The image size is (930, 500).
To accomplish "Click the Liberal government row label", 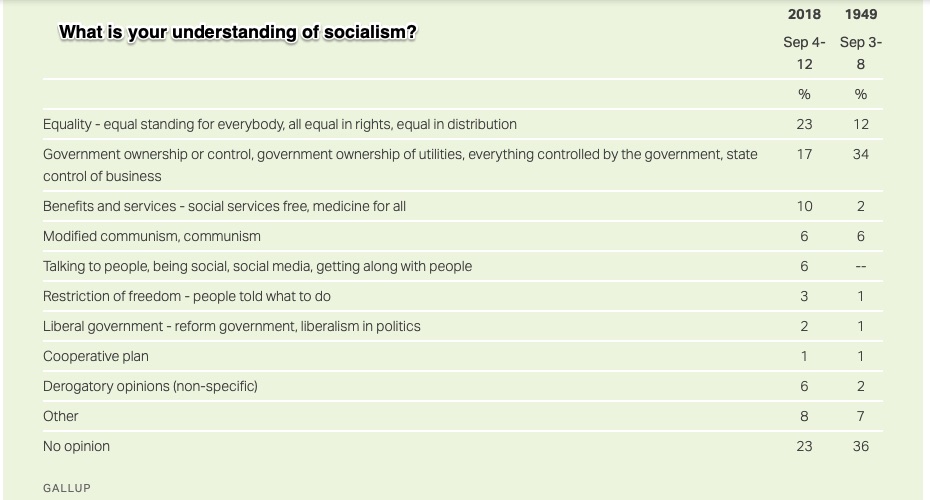I will 231,326.
